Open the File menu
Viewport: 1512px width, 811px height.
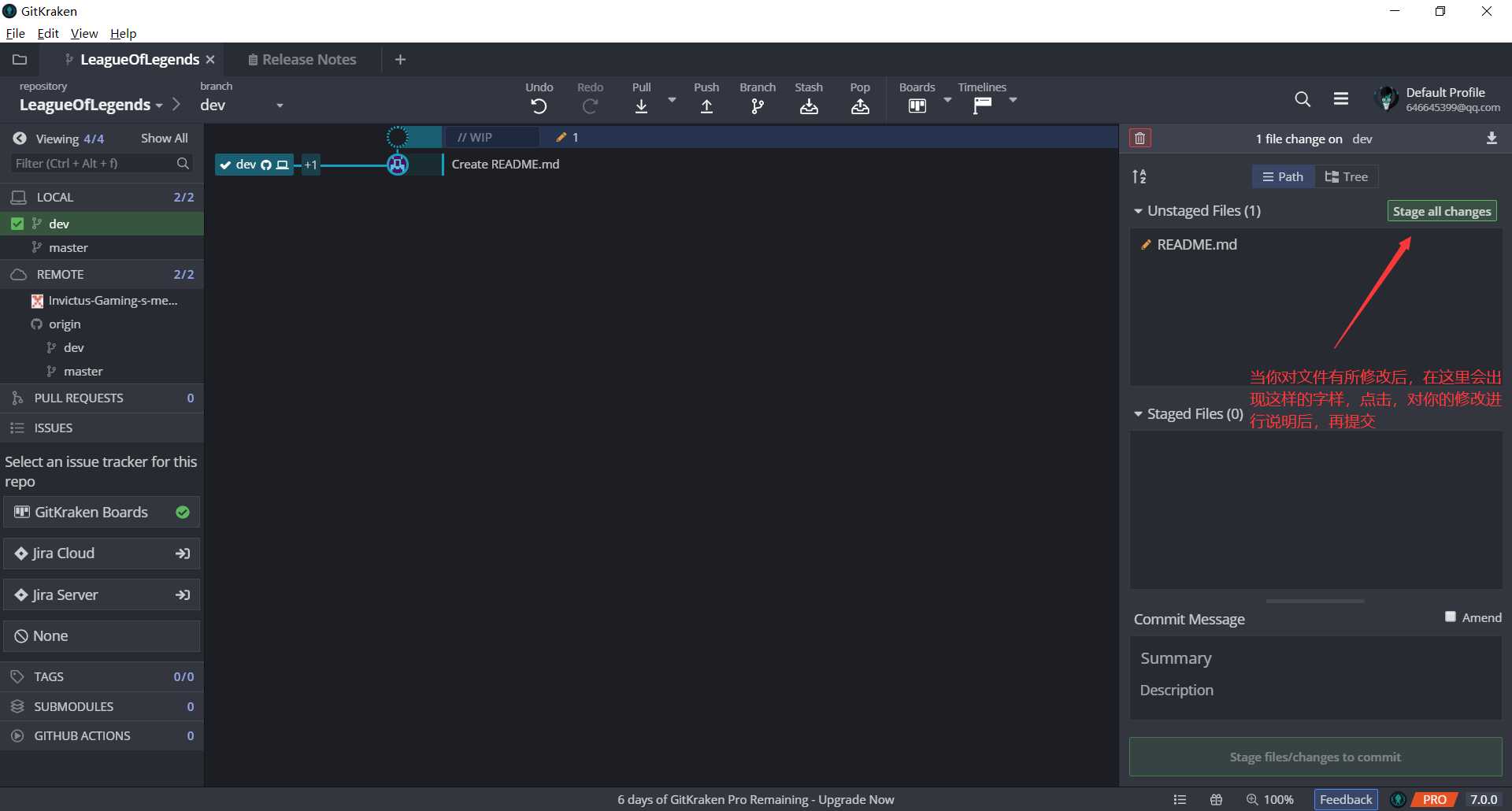coord(15,33)
